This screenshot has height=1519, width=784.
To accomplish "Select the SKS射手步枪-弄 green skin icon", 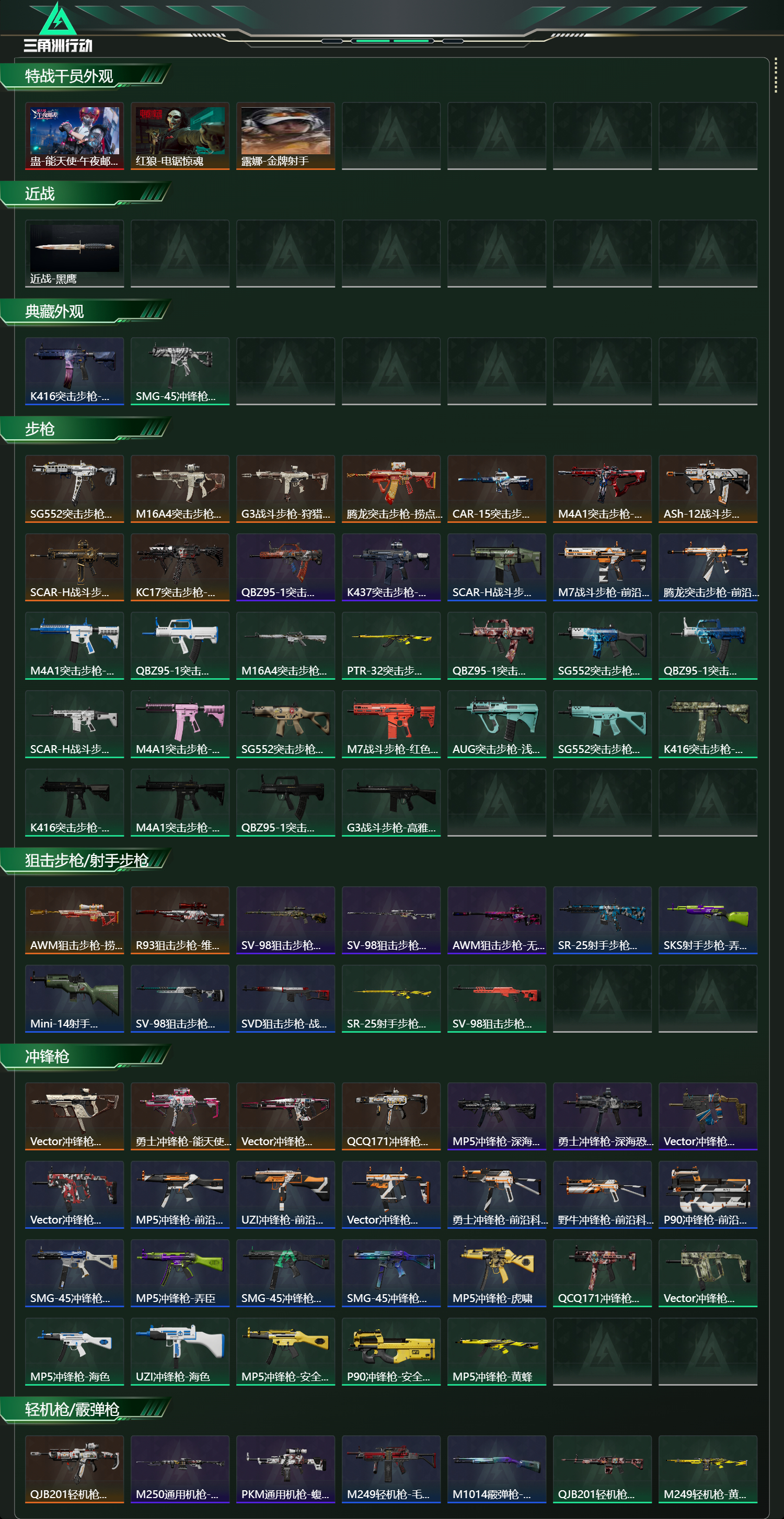I will [x=707, y=920].
